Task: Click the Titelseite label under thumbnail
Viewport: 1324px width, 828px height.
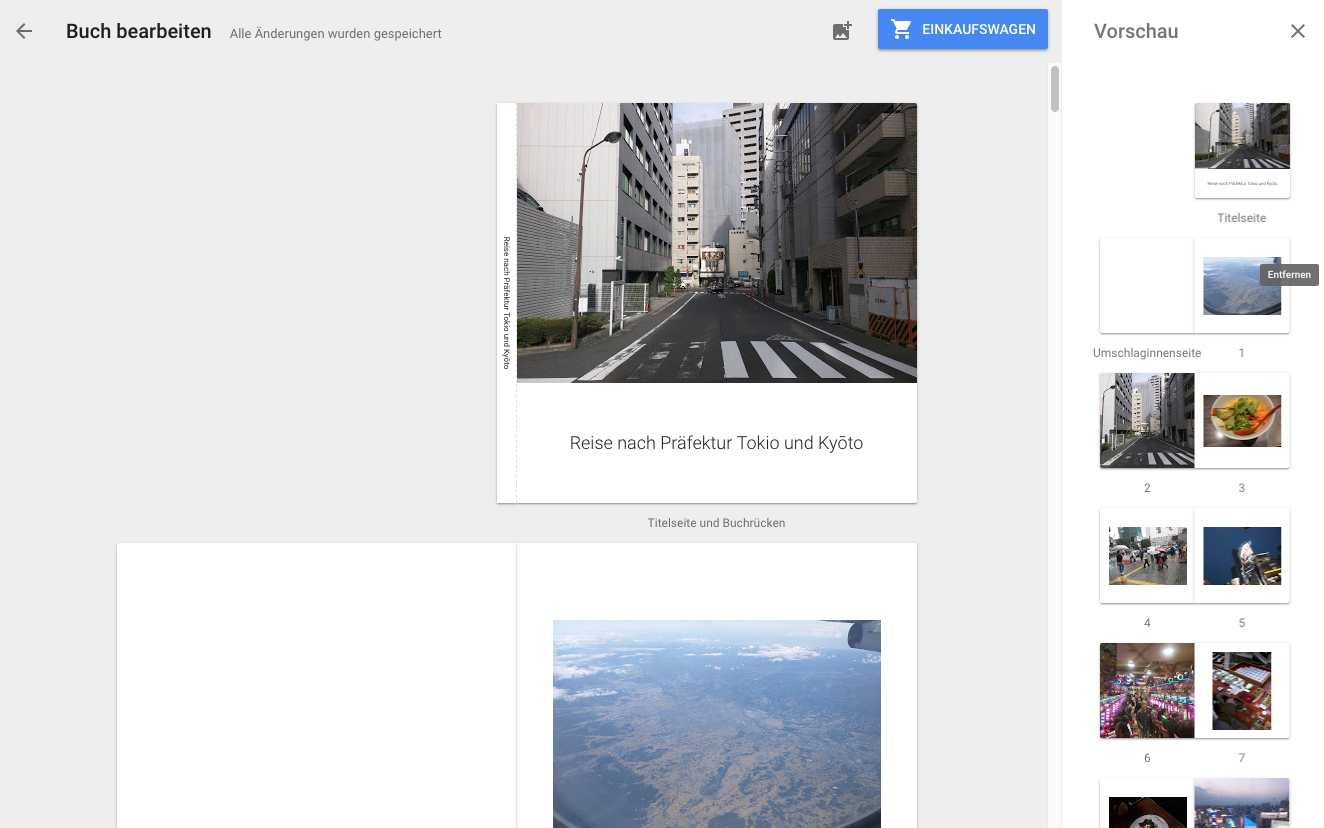Action: pyautogui.click(x=1242, y=218)
